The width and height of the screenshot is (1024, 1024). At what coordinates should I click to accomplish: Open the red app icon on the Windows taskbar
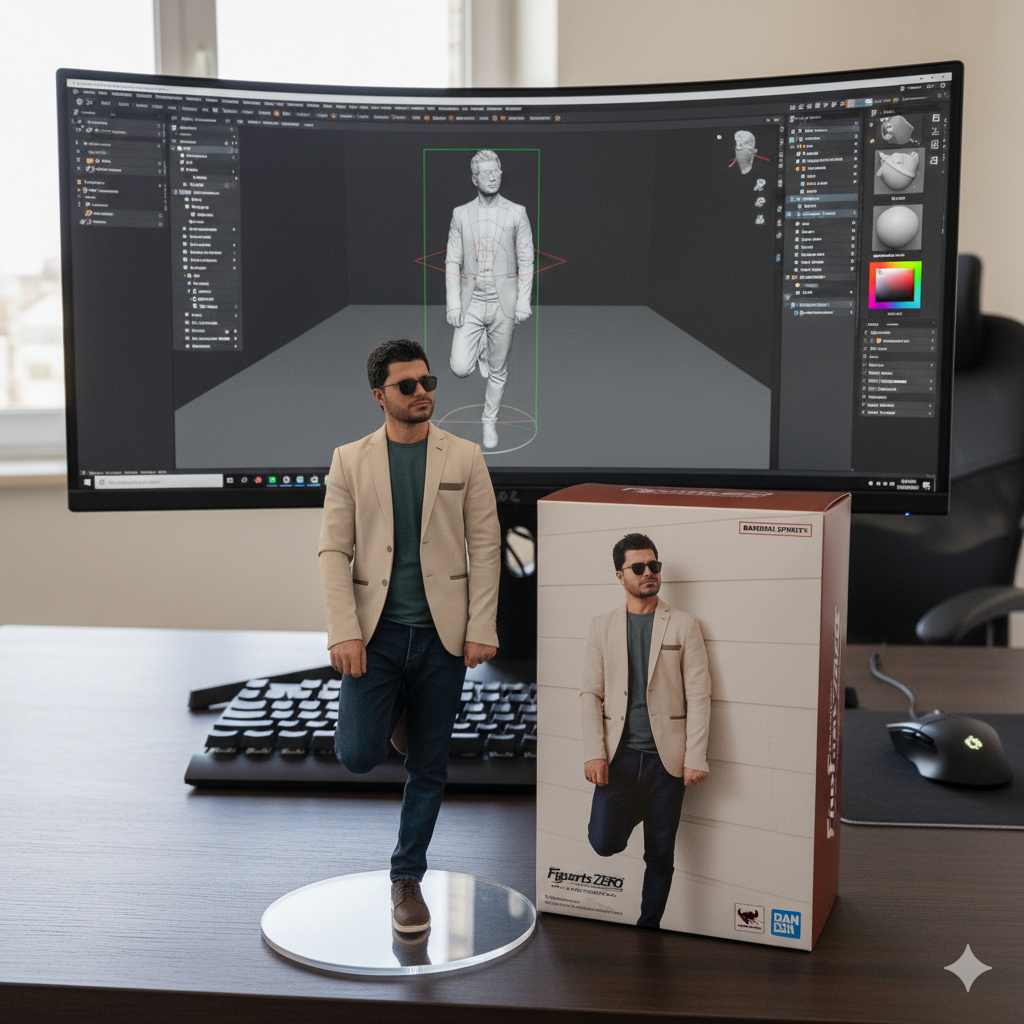coord(259,481)
